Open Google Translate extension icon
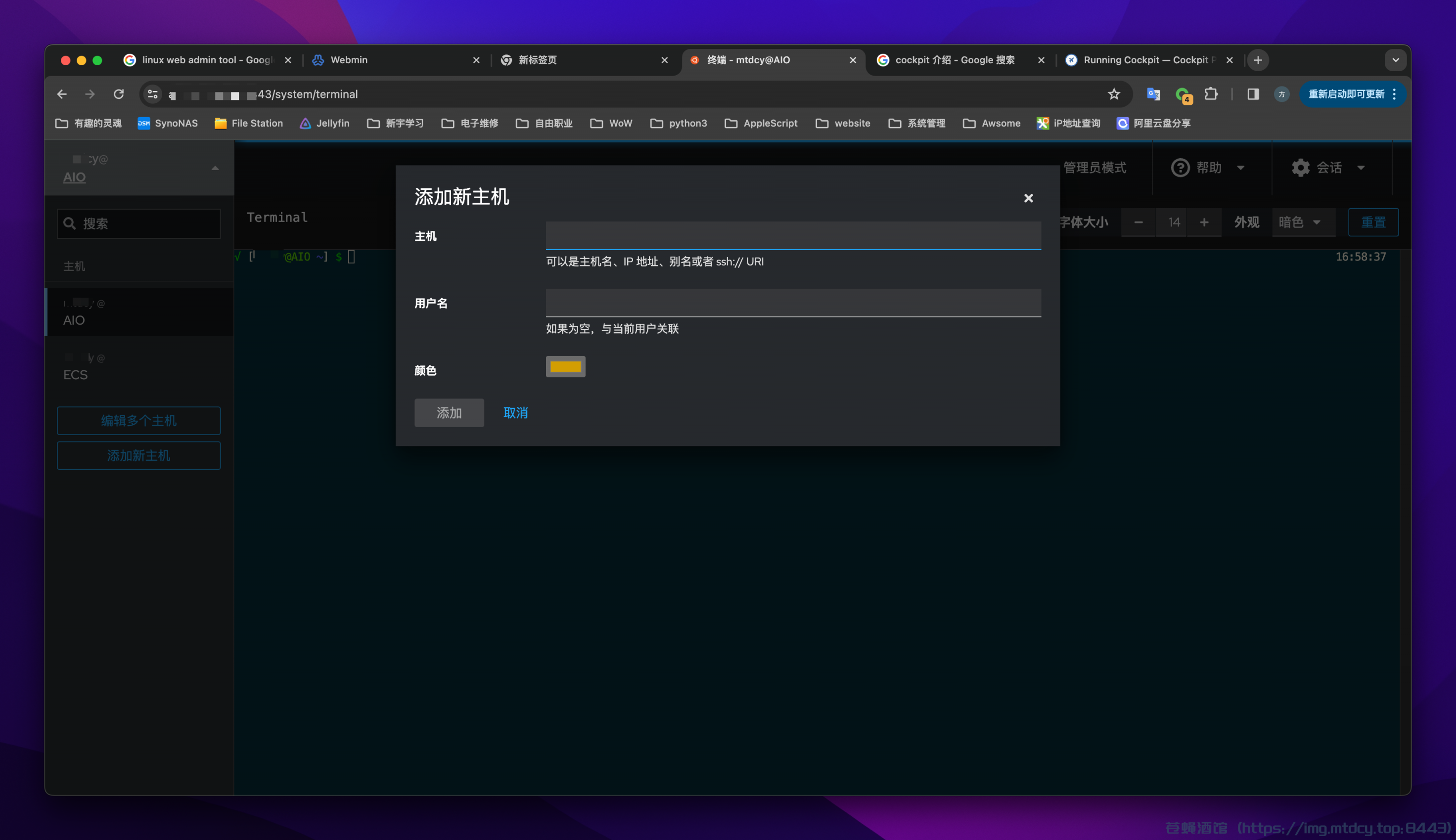1456x840 pixels. (x=1153, y=94)
